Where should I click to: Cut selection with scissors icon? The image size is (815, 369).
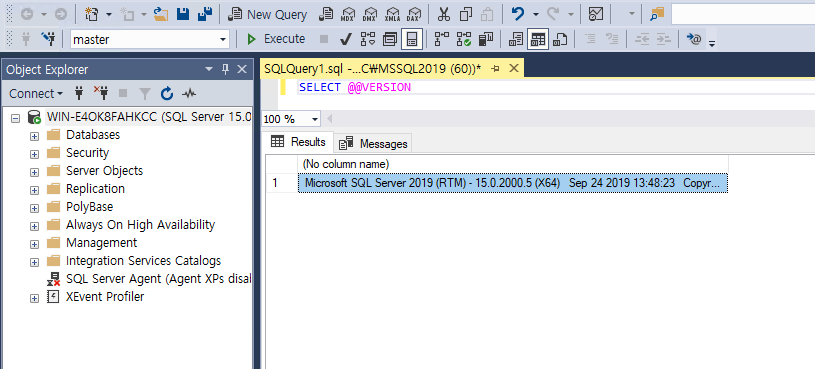tap(443, 15)
